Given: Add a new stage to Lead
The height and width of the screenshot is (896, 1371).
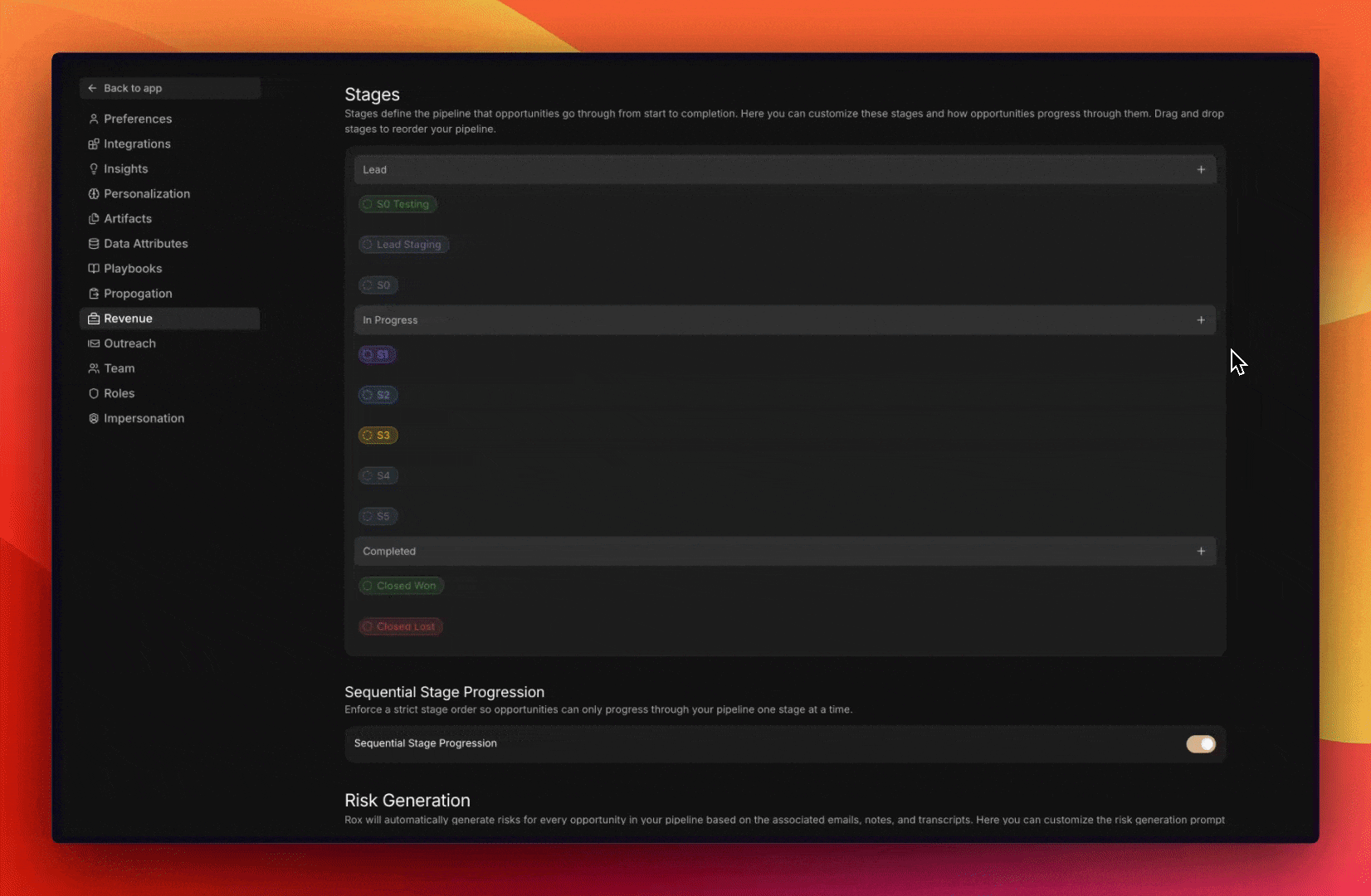Looking at the screenshot, I should 1200,169.
